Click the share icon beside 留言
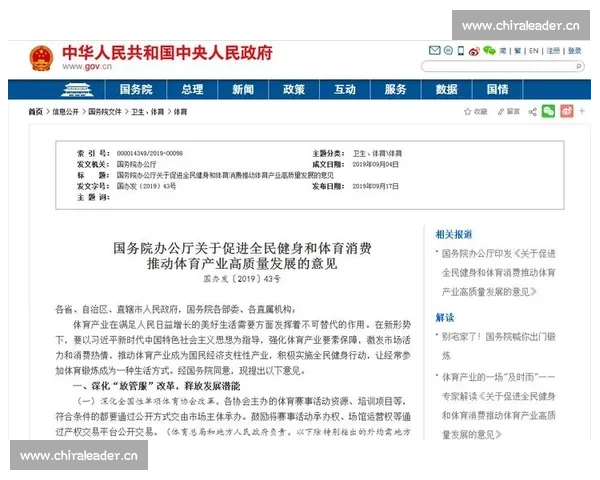This screenshot has height=480, width=600. tap(532, 112)
